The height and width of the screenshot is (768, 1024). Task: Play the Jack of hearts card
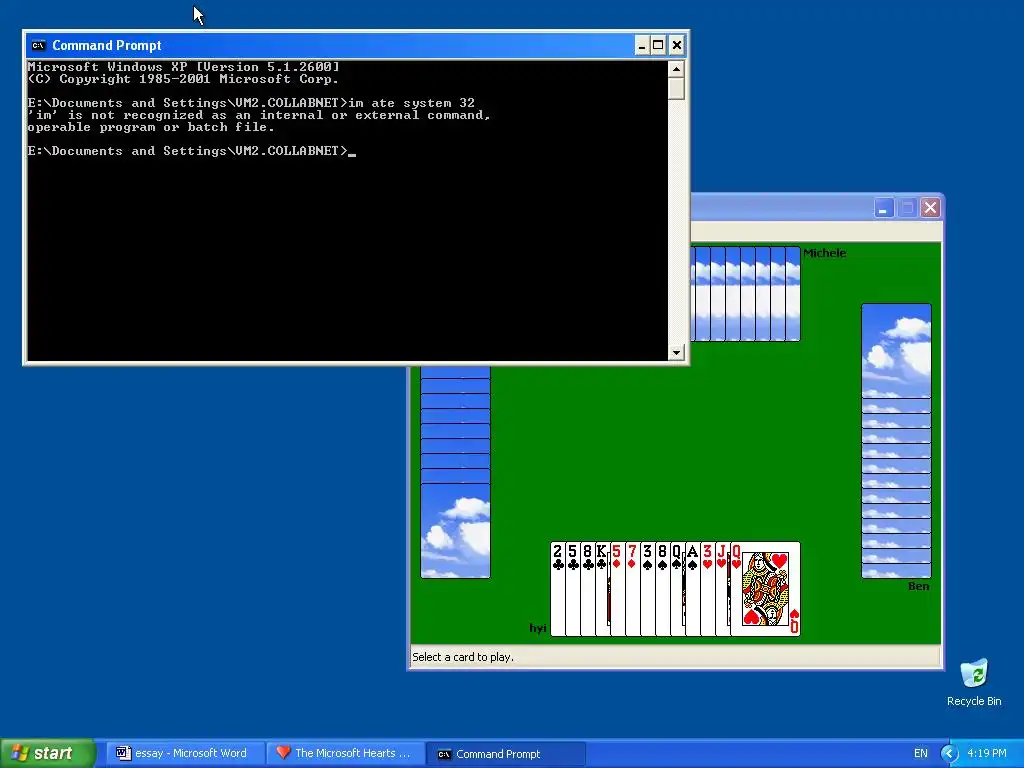[x=722, y=588]
